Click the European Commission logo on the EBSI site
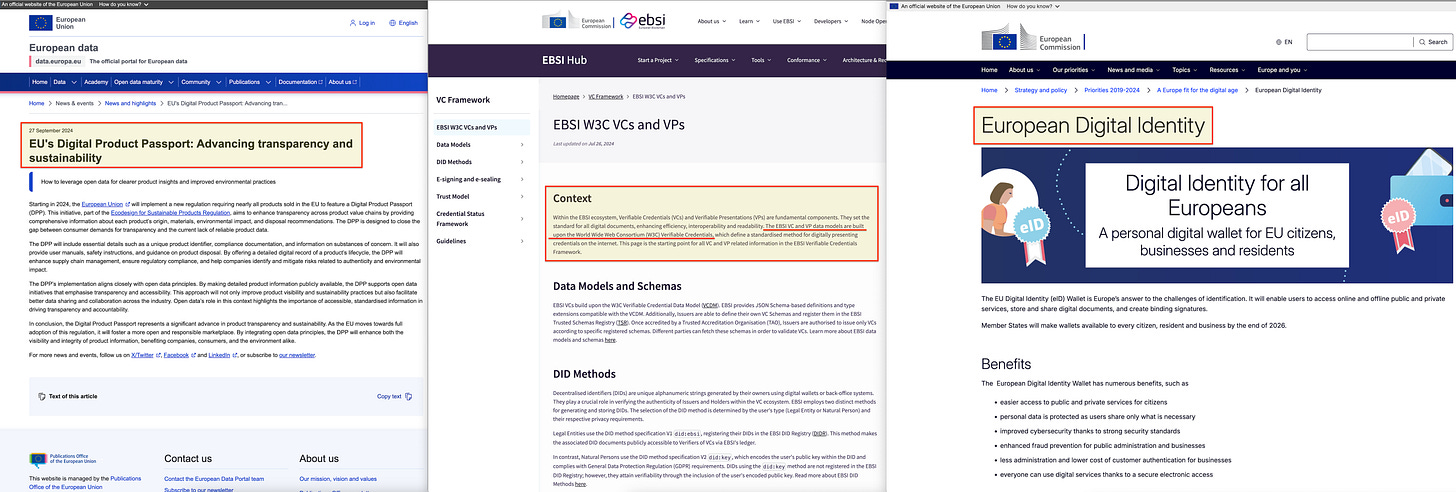Viewport: 1456px width, 492px height. [577, 21]
